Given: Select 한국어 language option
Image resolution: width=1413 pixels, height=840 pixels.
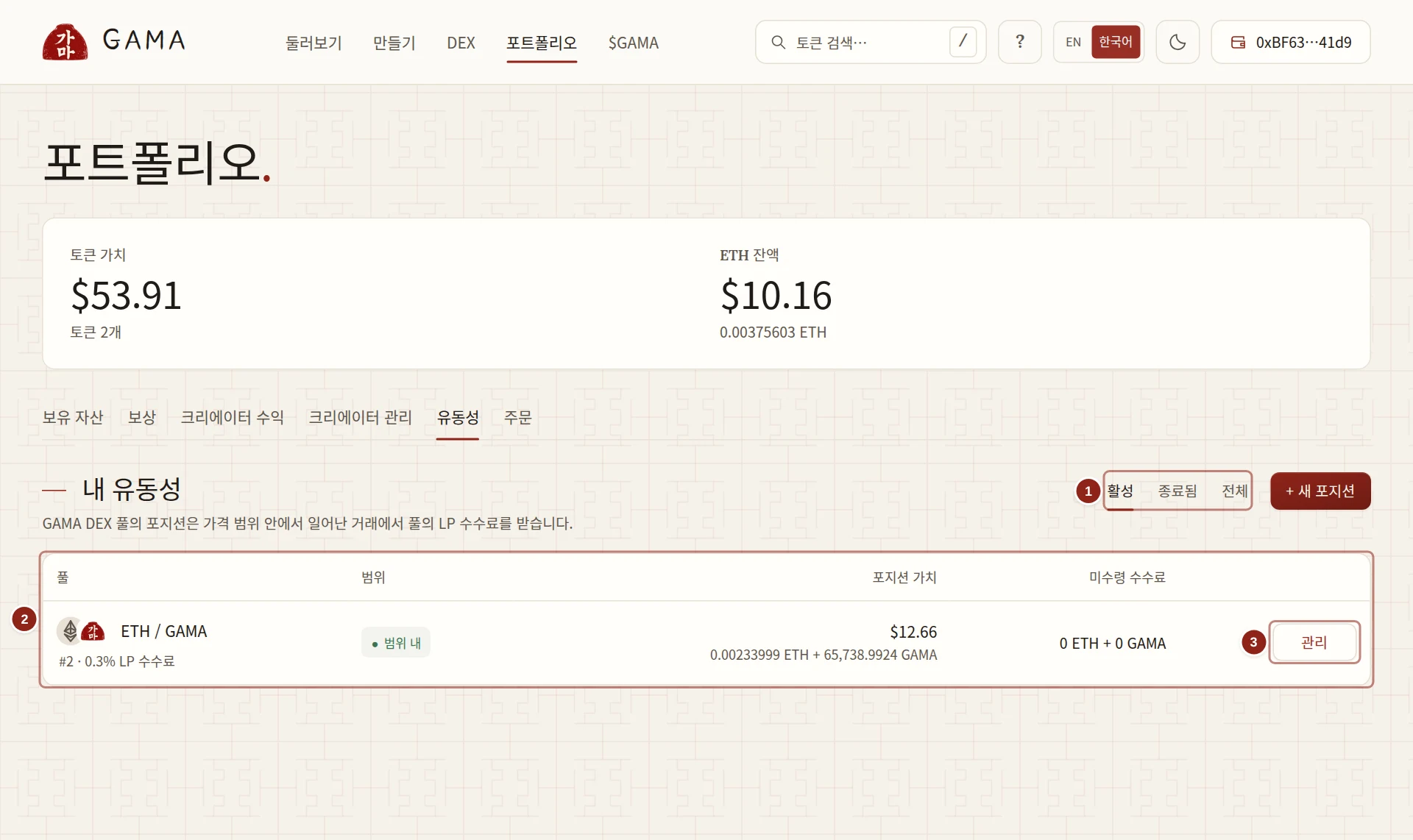Looking at the screenshot, I should point(1115,42).
